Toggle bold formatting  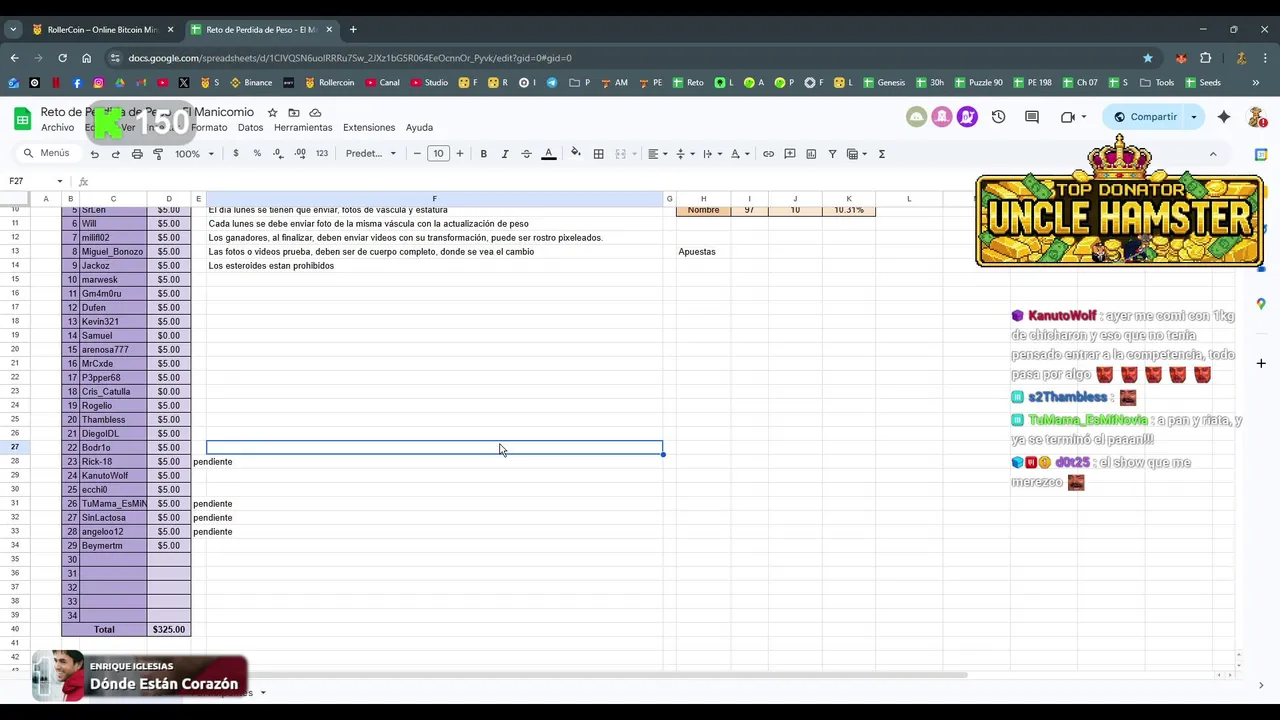(x=484, y=154)
